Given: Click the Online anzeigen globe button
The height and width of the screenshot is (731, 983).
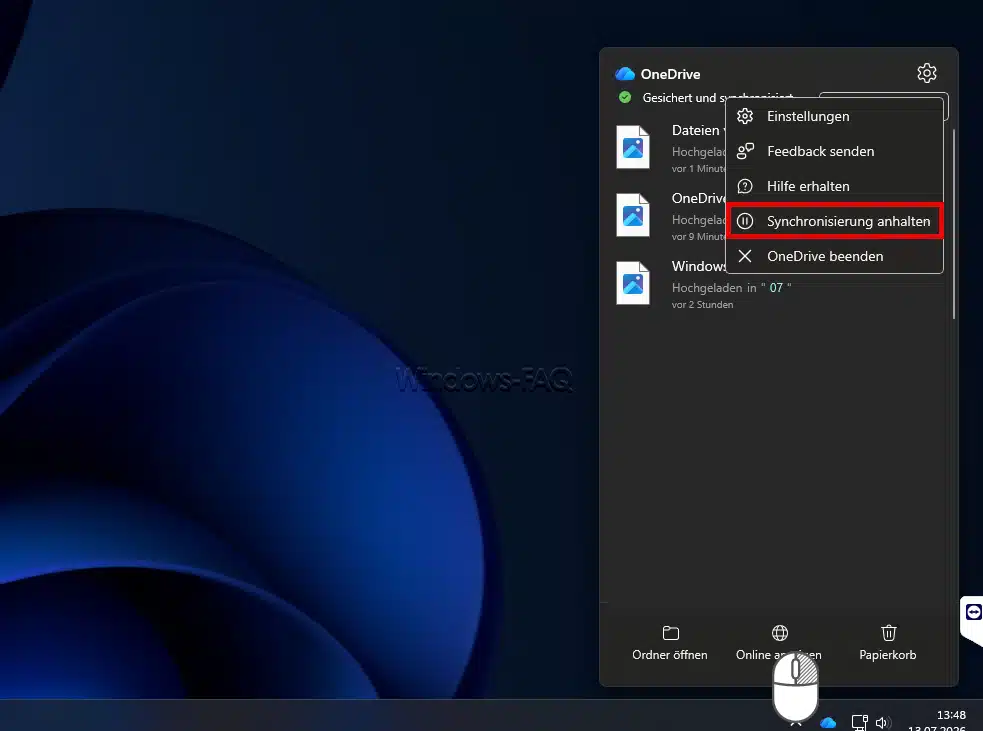Looking at the screenshot, I should coord(779,643).
